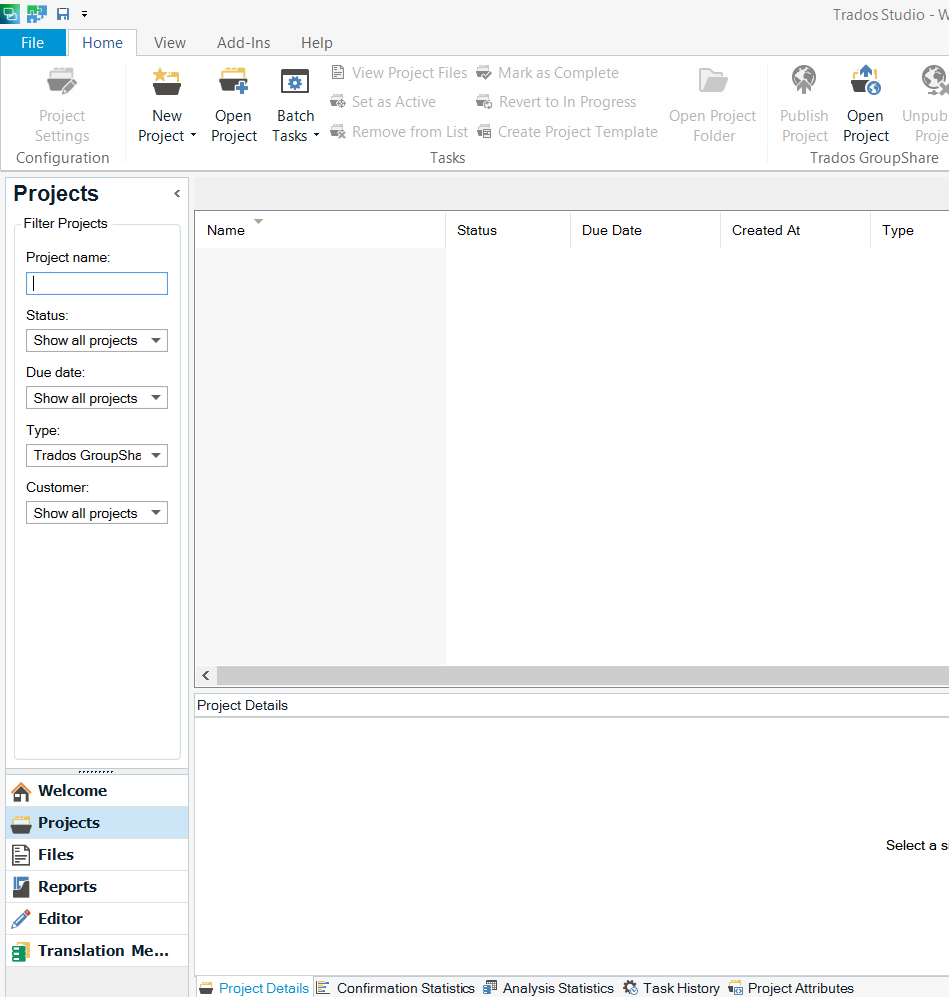The image size is (949, 997).
Task: Switch to the View ribbon tab
Action: click(x=170, y=43)
